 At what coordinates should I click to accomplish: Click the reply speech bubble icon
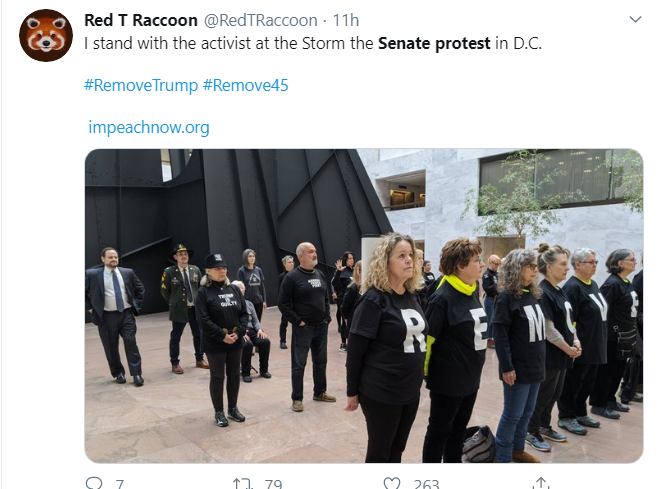(x=94, y=483)
